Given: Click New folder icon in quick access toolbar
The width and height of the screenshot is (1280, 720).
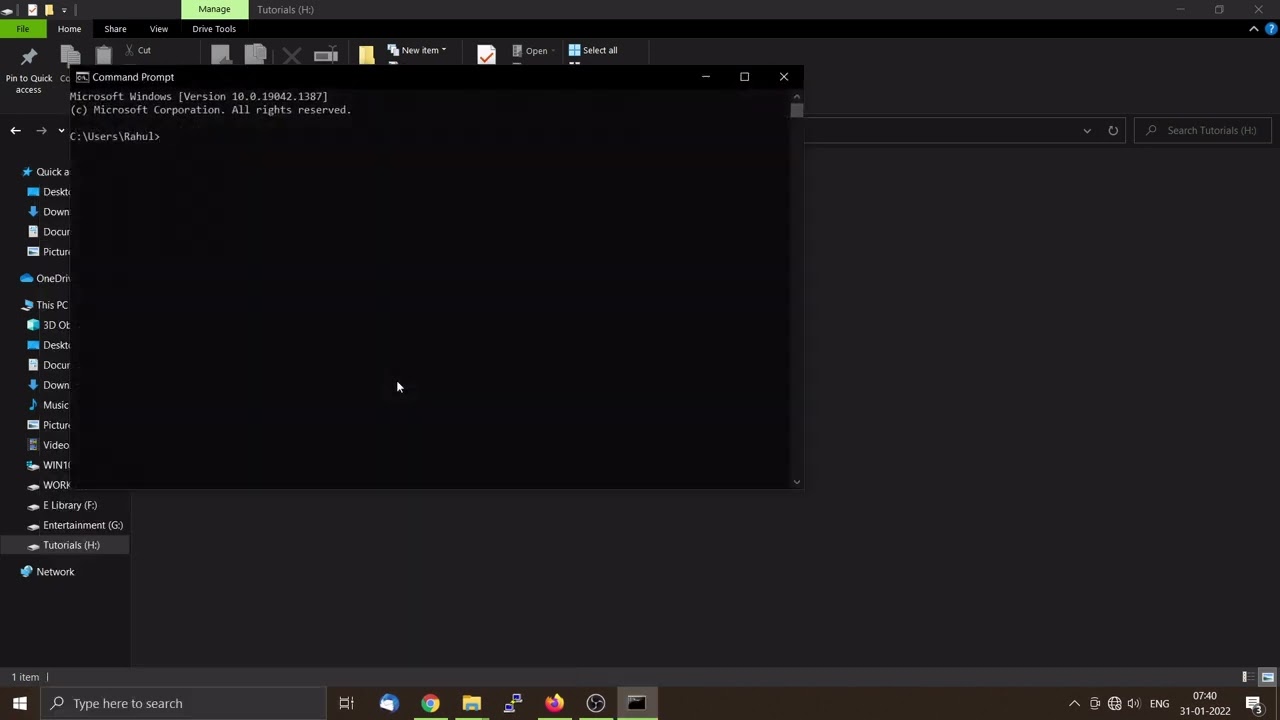Looking at the screenshot, I should tap(48, 10).
